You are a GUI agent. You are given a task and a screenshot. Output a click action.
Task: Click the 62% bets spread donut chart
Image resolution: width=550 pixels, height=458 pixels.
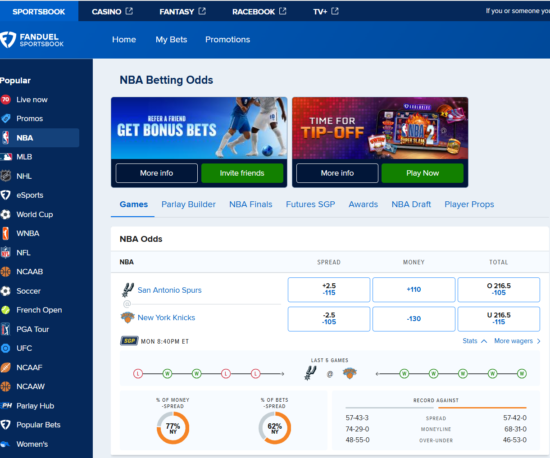pos(275,428)
